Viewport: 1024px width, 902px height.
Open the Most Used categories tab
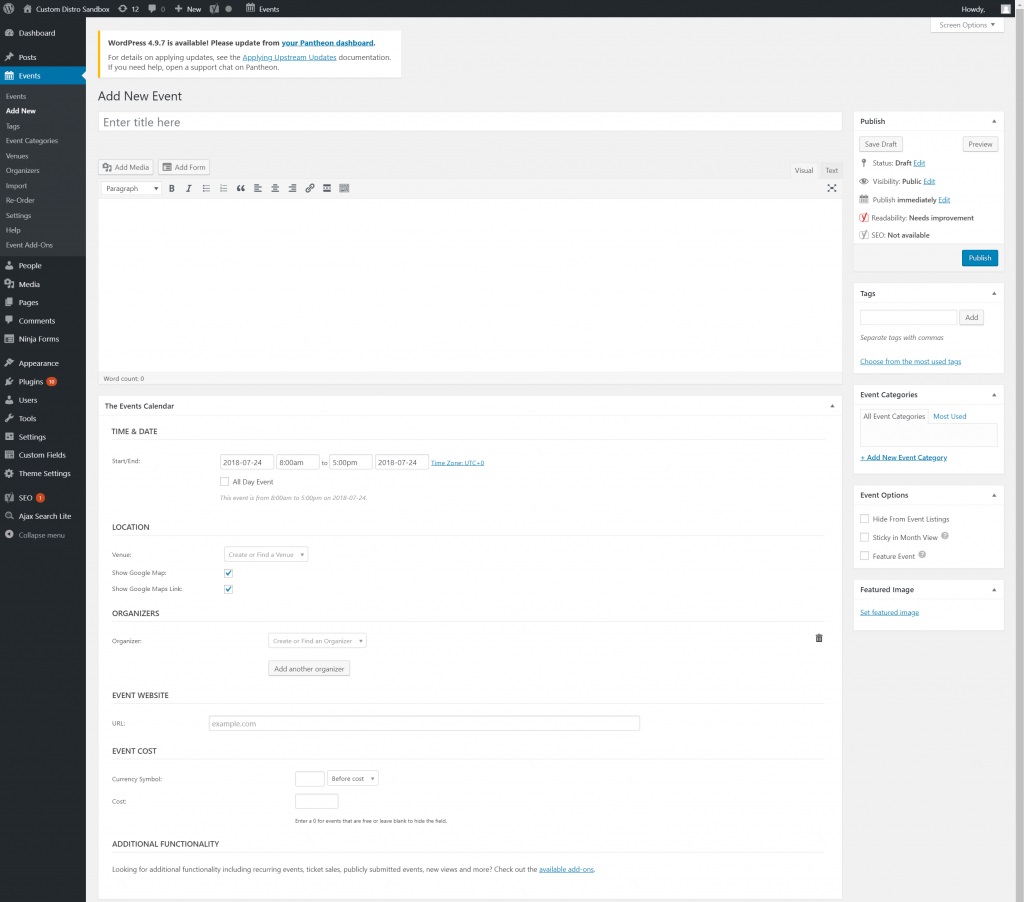(x=949, y=416)
